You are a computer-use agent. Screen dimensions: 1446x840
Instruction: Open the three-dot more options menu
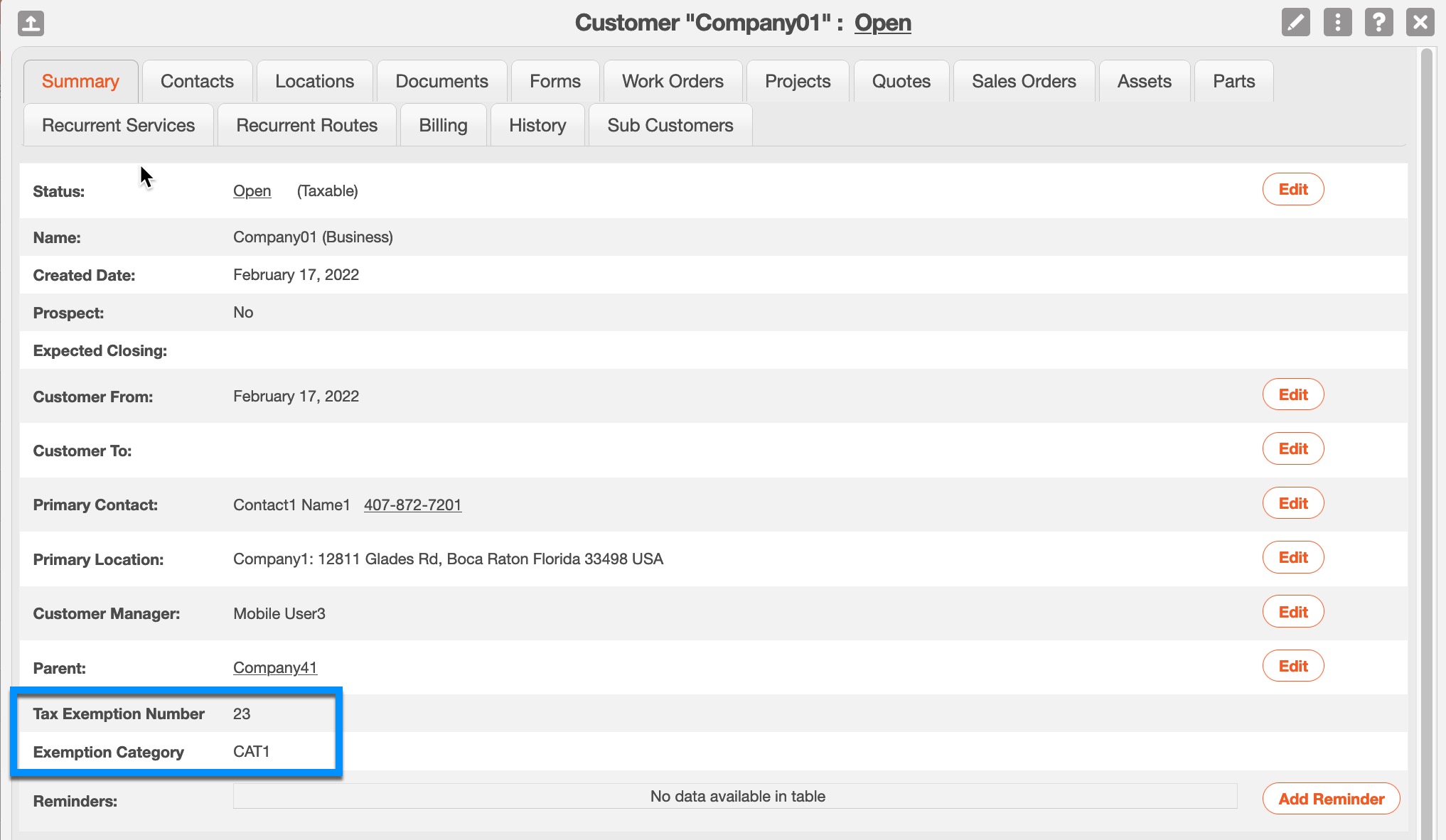[1337, 23]
